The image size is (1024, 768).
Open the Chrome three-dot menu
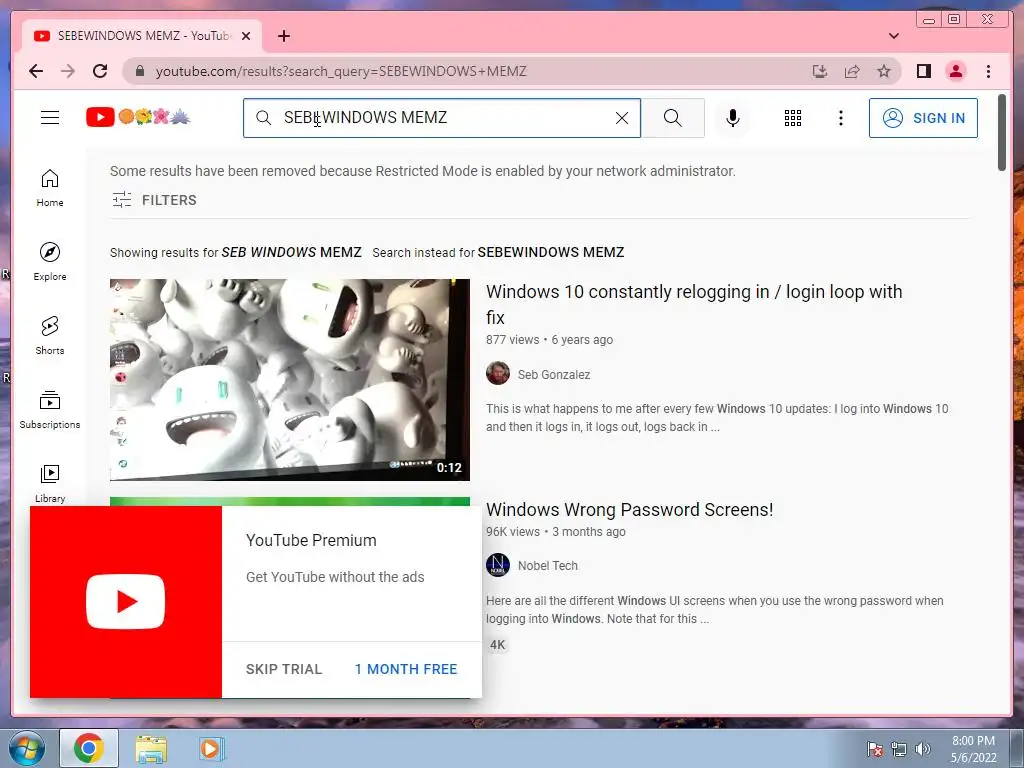tap(988, 71)
